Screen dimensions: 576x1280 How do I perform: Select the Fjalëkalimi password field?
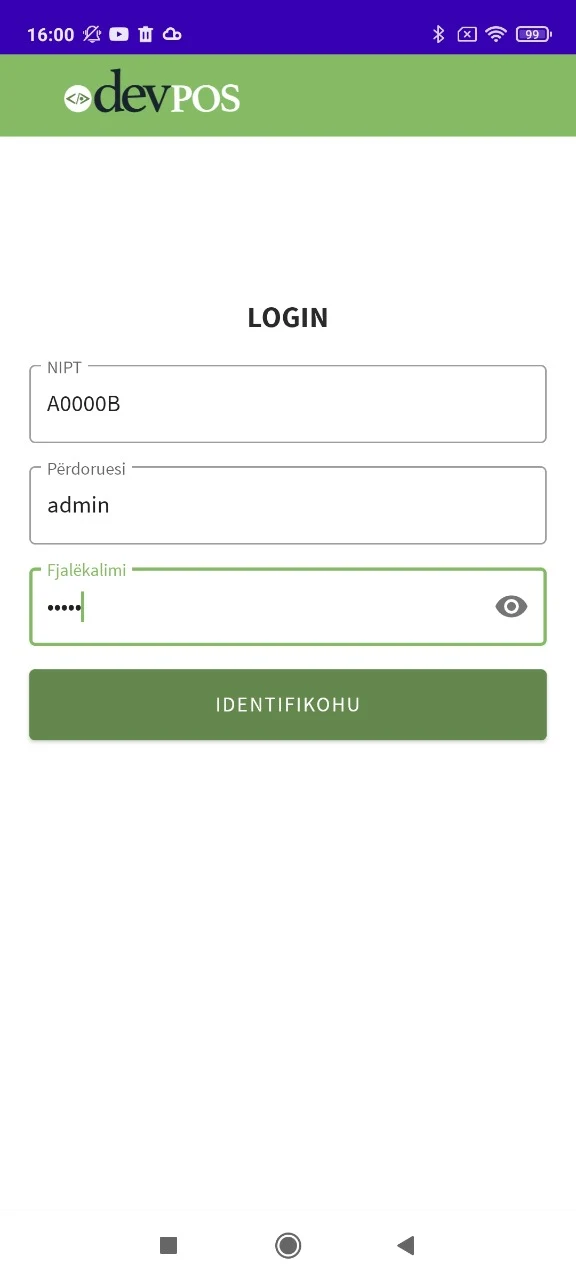point(288,607)
